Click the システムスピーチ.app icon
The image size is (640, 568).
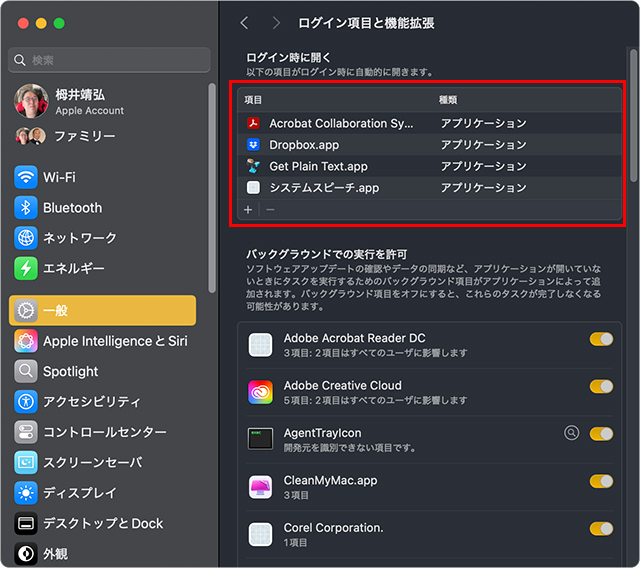pos(253,188)
